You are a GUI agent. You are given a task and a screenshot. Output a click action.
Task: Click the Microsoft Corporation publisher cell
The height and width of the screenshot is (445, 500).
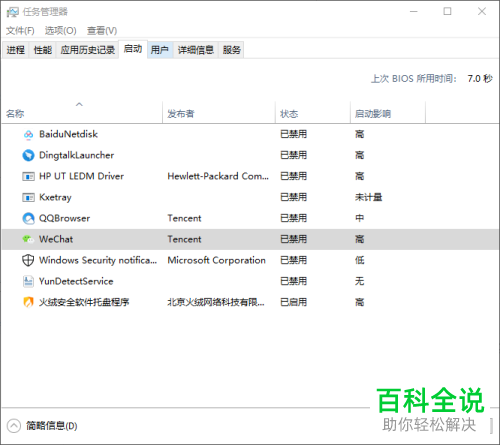click(x=216, y=260)
